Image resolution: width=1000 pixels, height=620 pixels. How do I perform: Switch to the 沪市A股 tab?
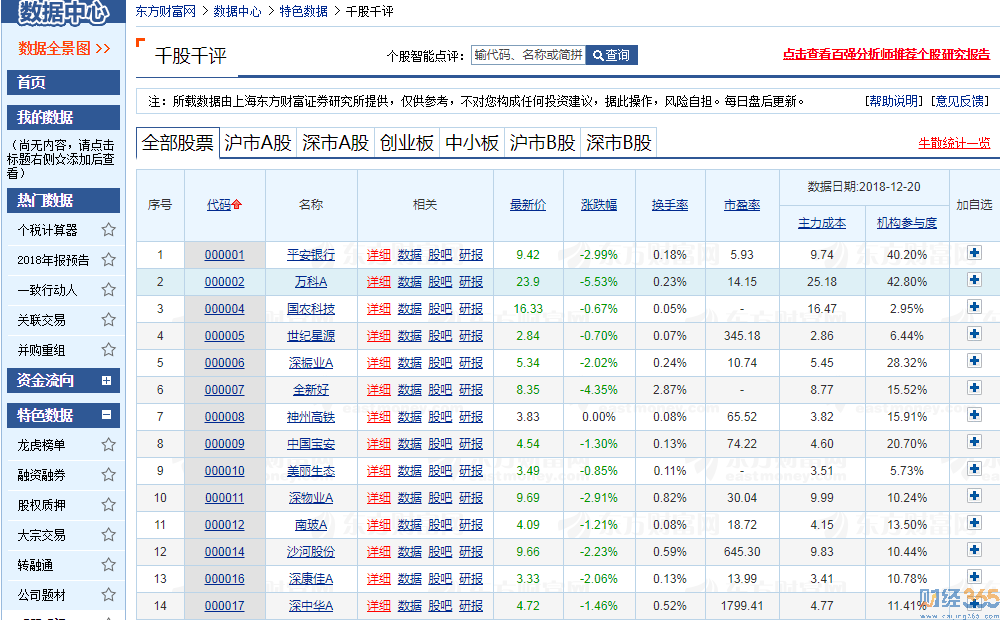tap(258, 142)
